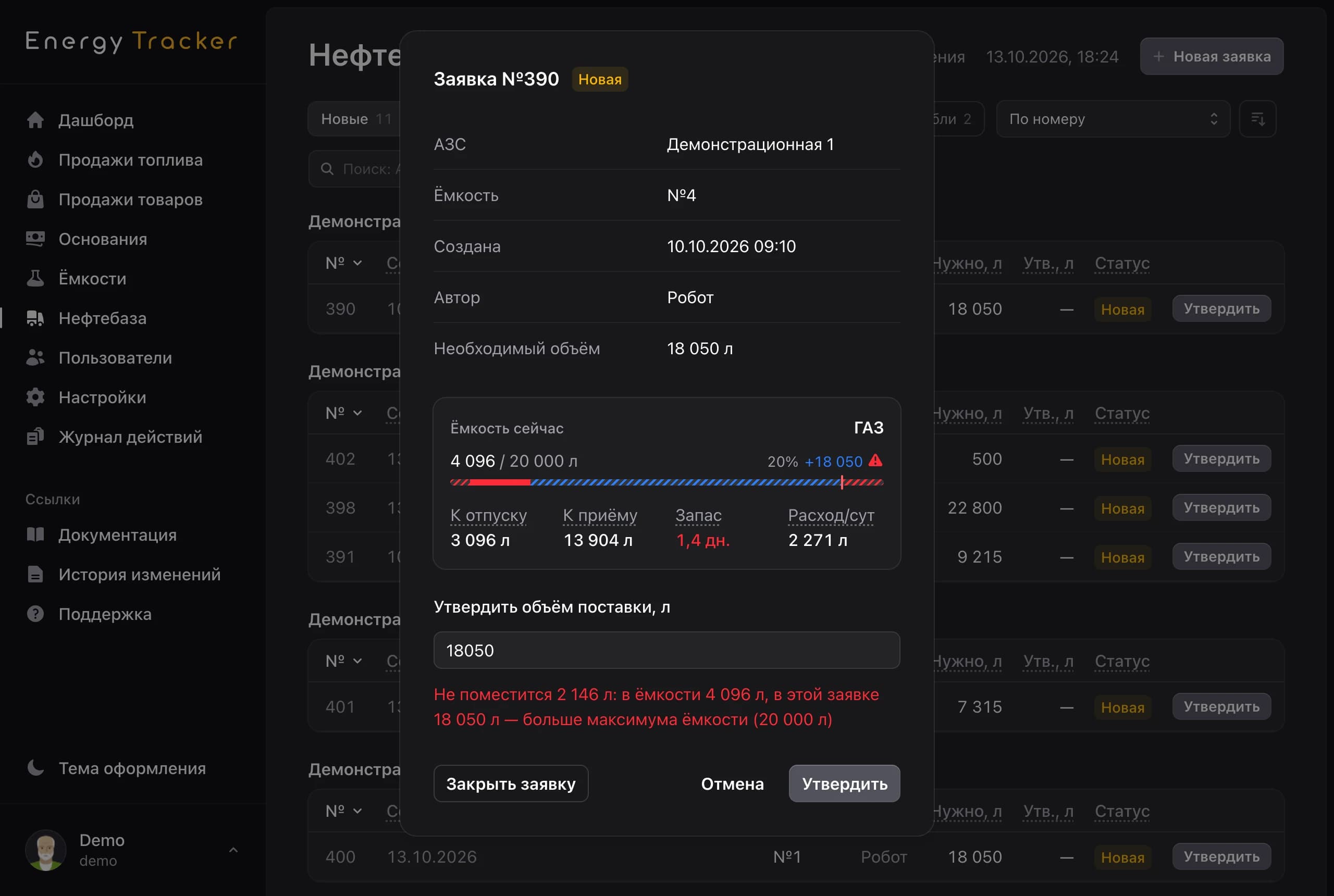The height and width of the screenshot is (896, 1334).
Task: Click the Настройки gear icon
Action: tap(35, 397)
